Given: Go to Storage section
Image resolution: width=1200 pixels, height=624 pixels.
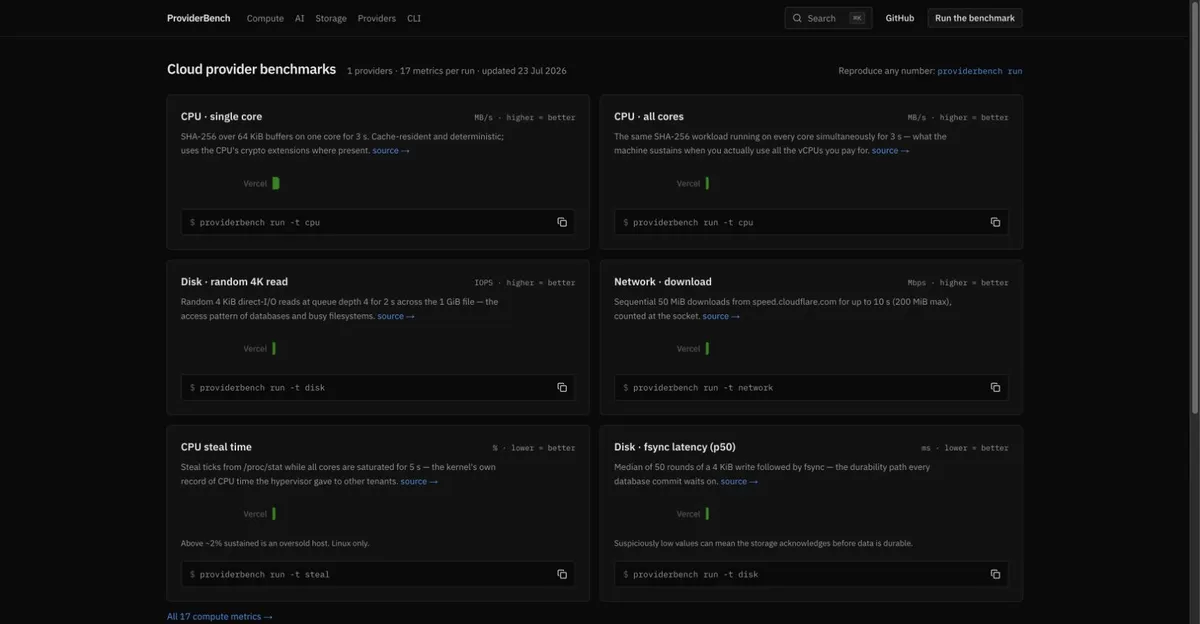Looking at the screenshot, I should pyautogui.click(x=331, y=18).
